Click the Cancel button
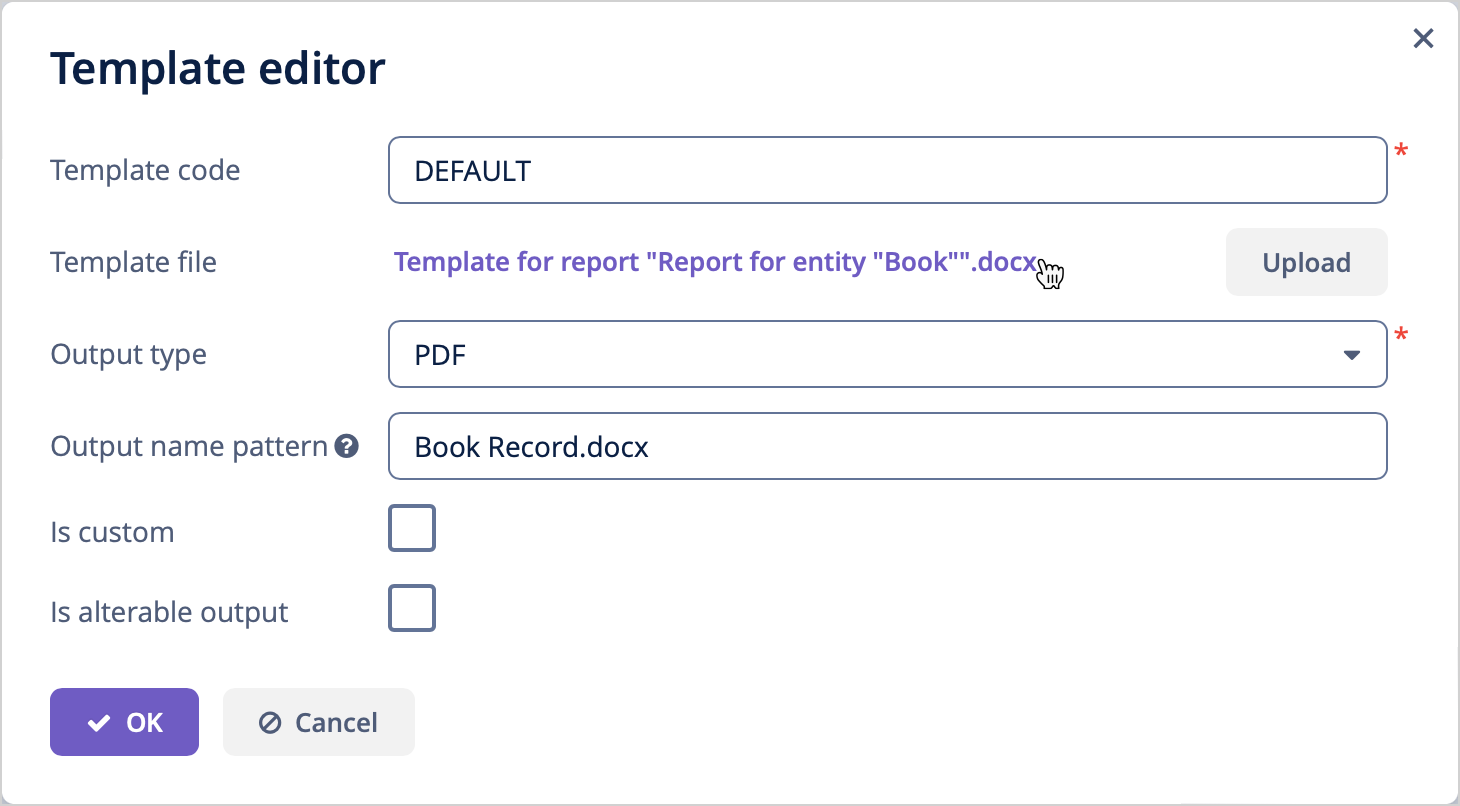Screen dimensions: 1460x806 coord(318,722)
